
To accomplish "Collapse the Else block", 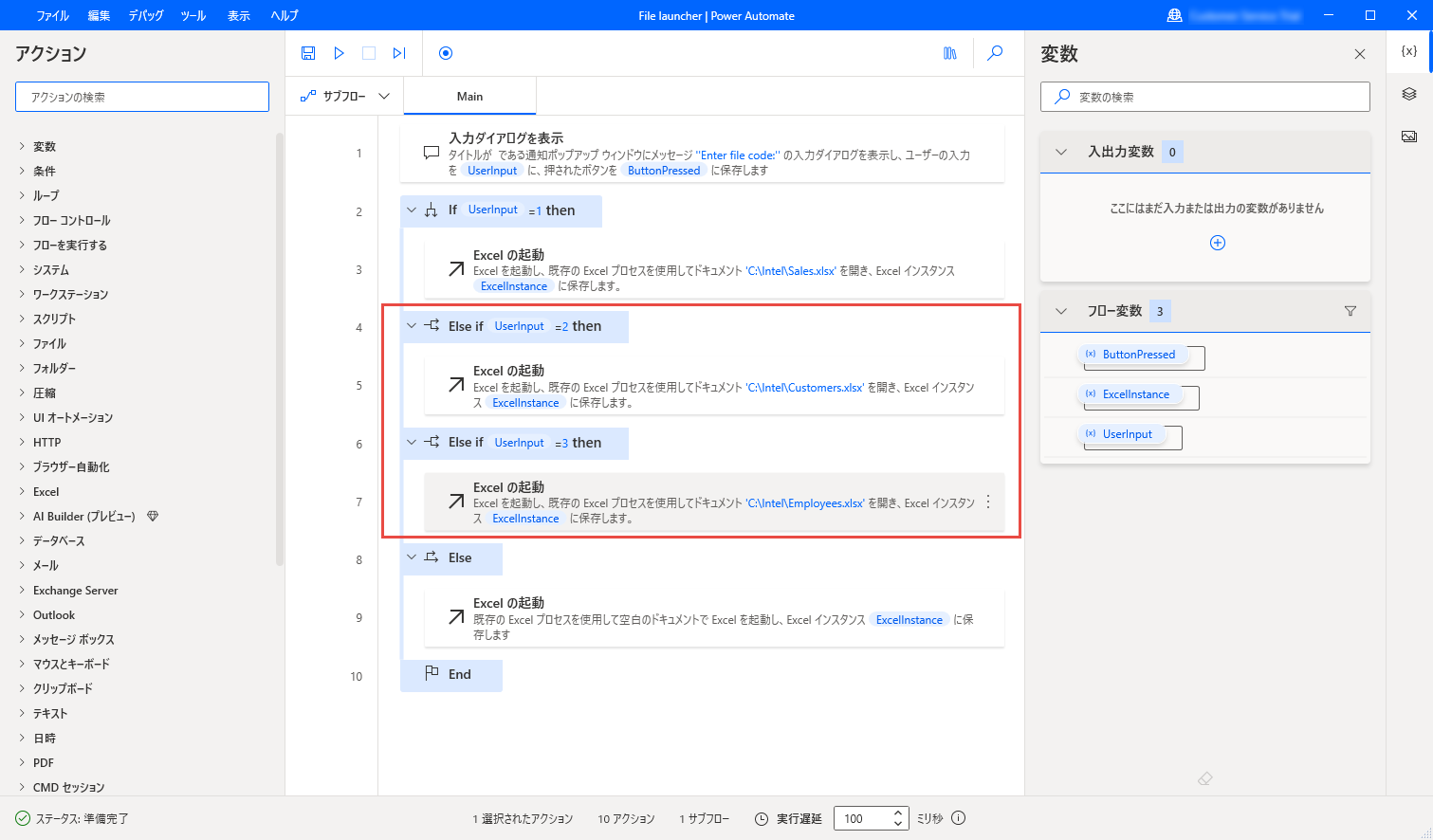I will point(412,557).
